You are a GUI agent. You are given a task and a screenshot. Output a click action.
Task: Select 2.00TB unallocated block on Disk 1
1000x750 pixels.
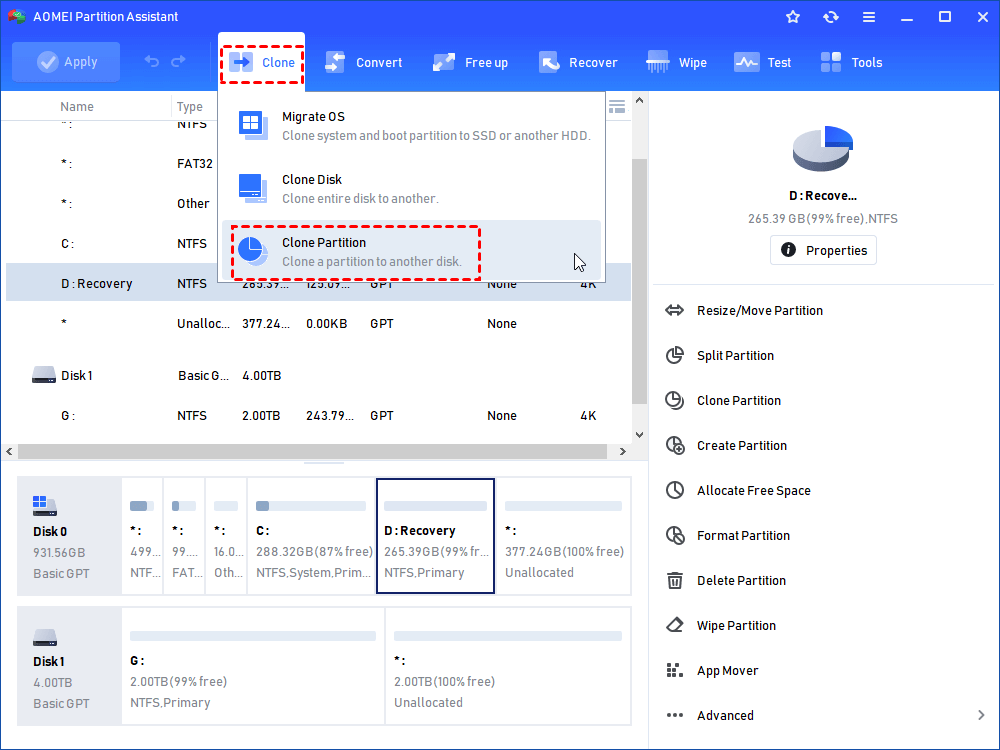point(508,666)
